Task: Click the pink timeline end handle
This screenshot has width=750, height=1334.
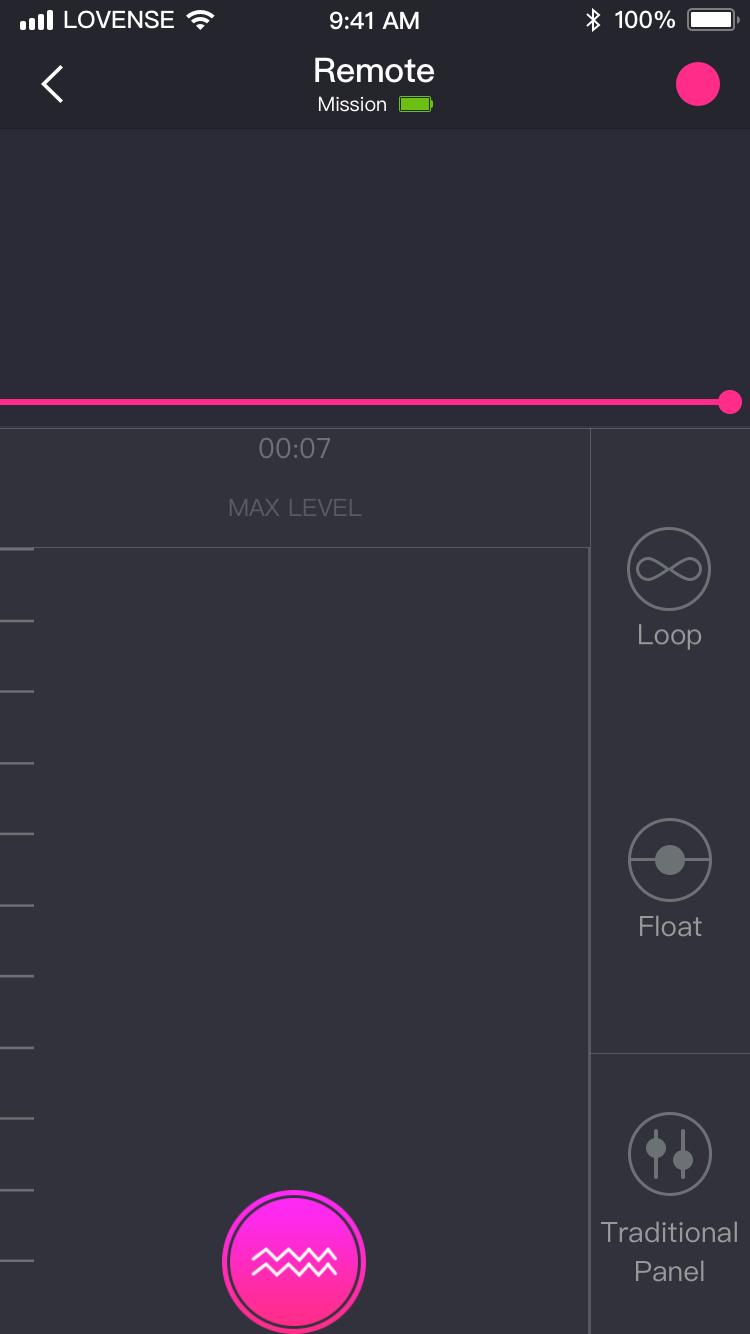Action: point(730,402)
